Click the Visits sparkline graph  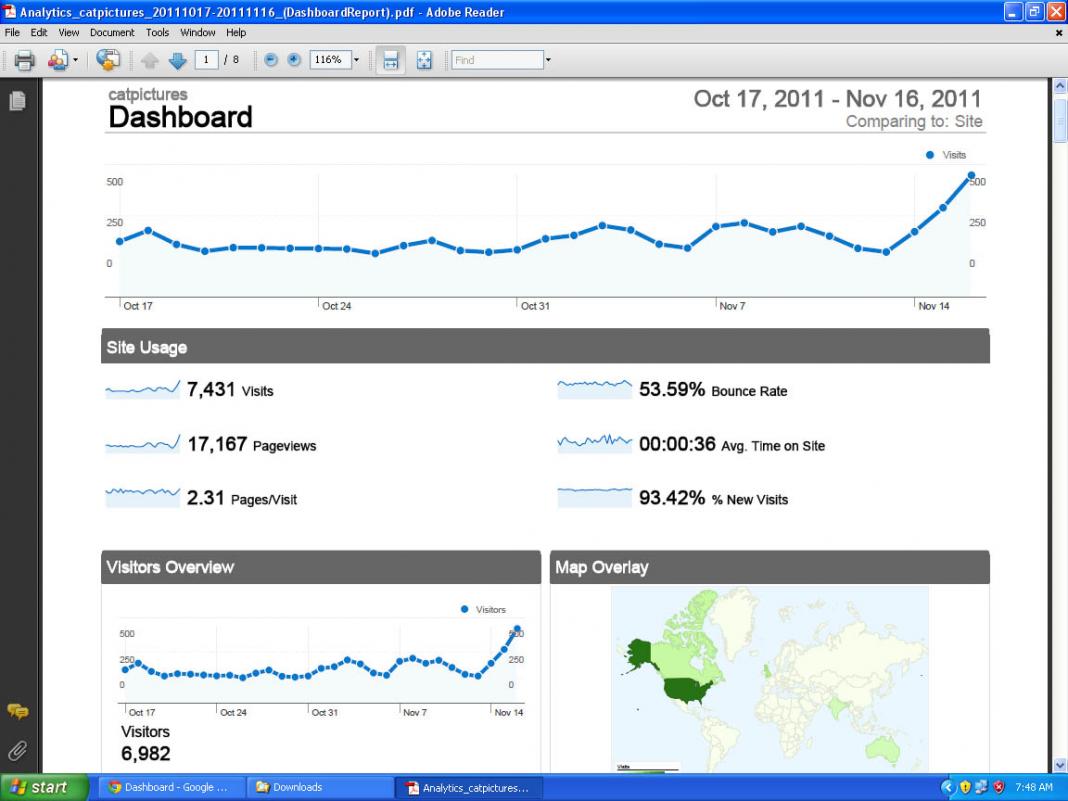143,389
